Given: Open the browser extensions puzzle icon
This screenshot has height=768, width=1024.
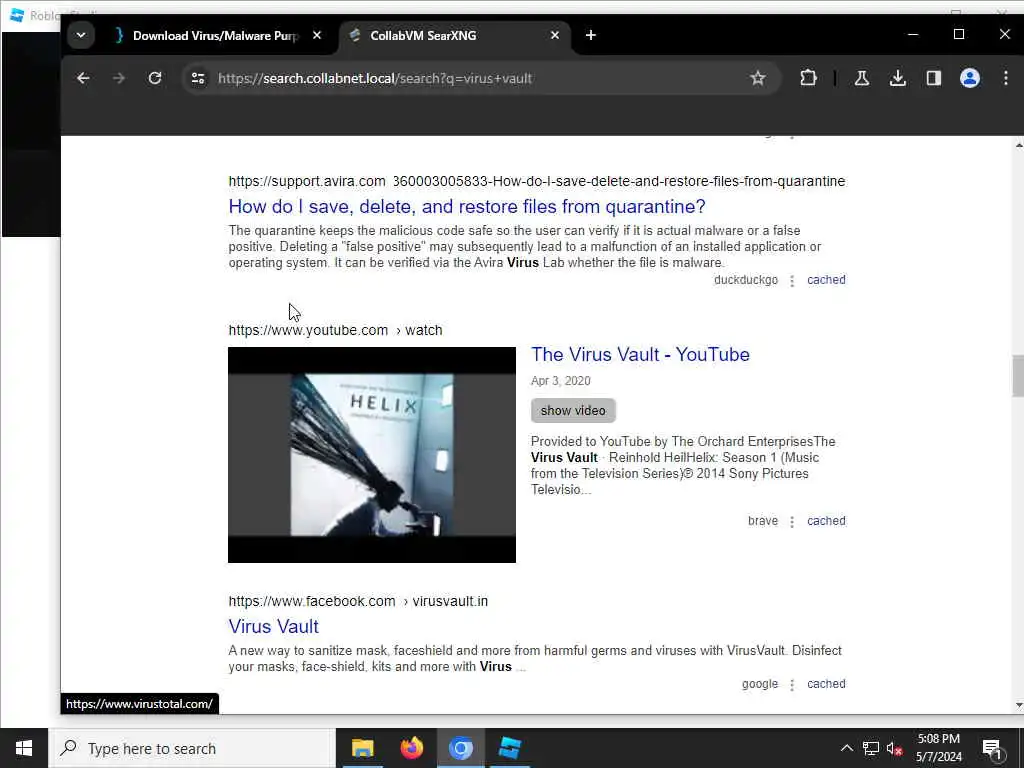Looking at the screenshot, I should pyautogui.click(x=808, y=78).
